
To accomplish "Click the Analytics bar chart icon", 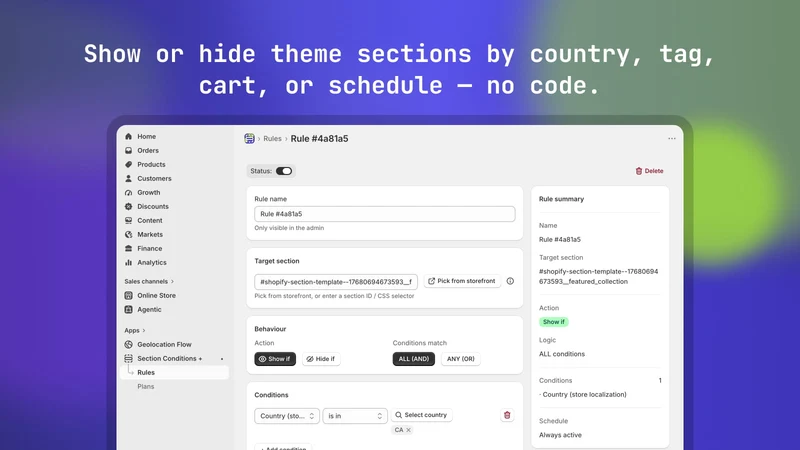I will click(129, 262).
